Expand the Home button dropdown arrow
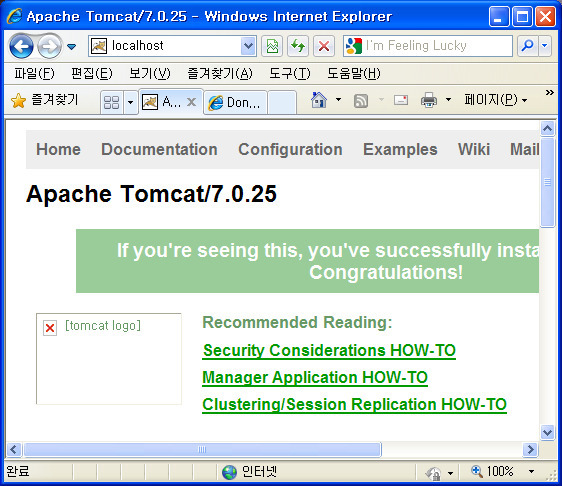 click(338, 100)
